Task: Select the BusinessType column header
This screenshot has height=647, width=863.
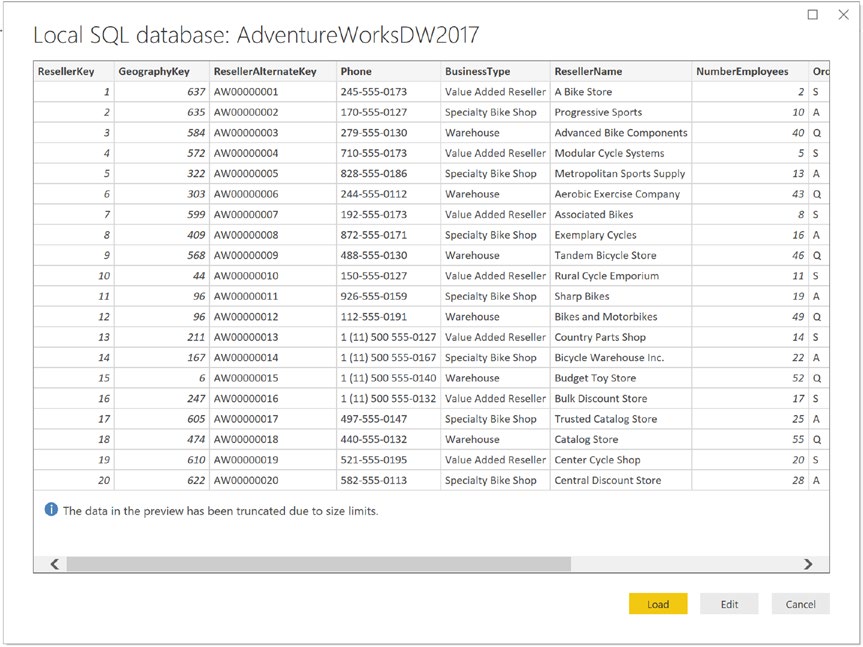Action: 495,72
